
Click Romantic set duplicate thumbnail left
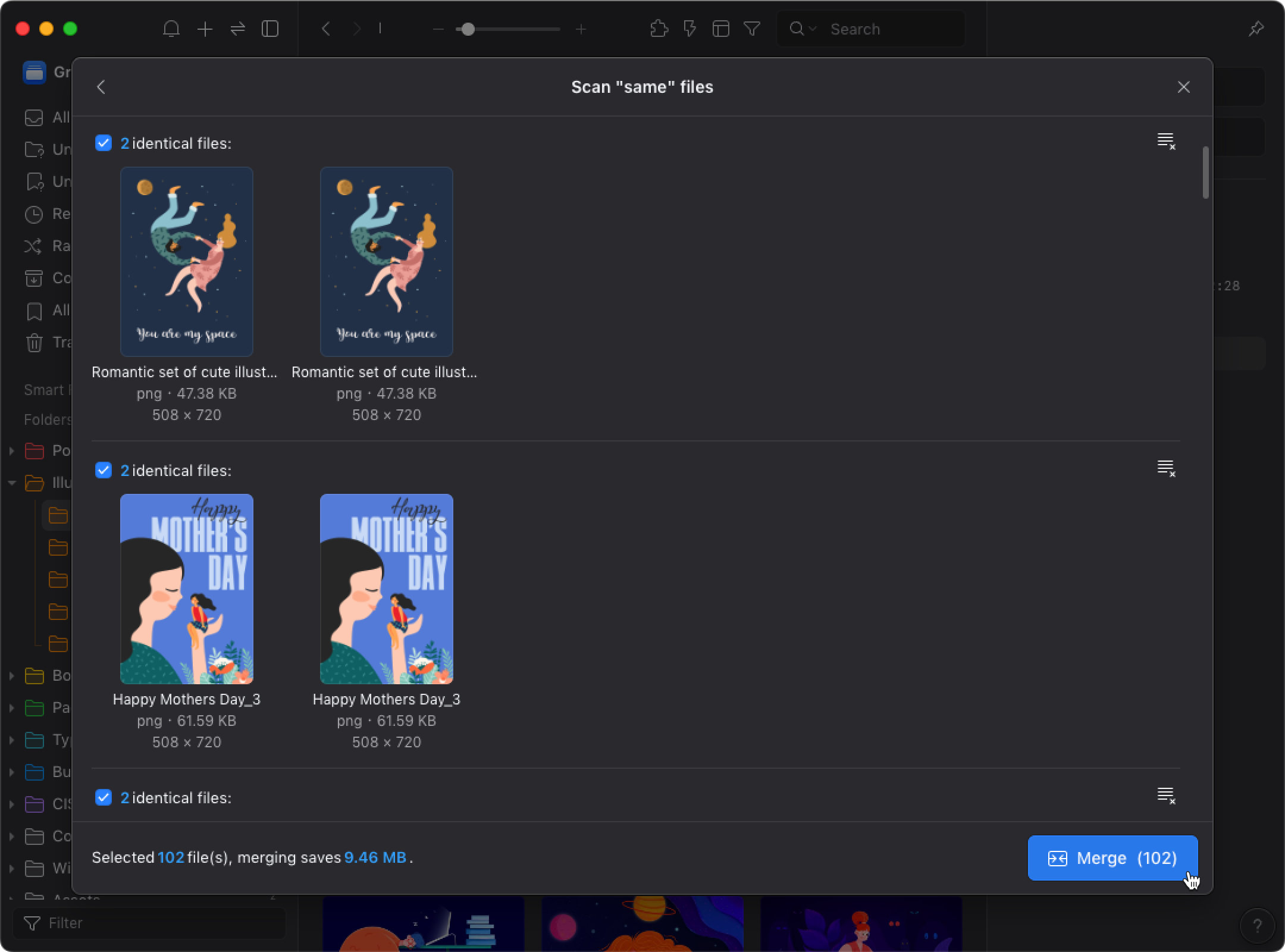(186, 261)
